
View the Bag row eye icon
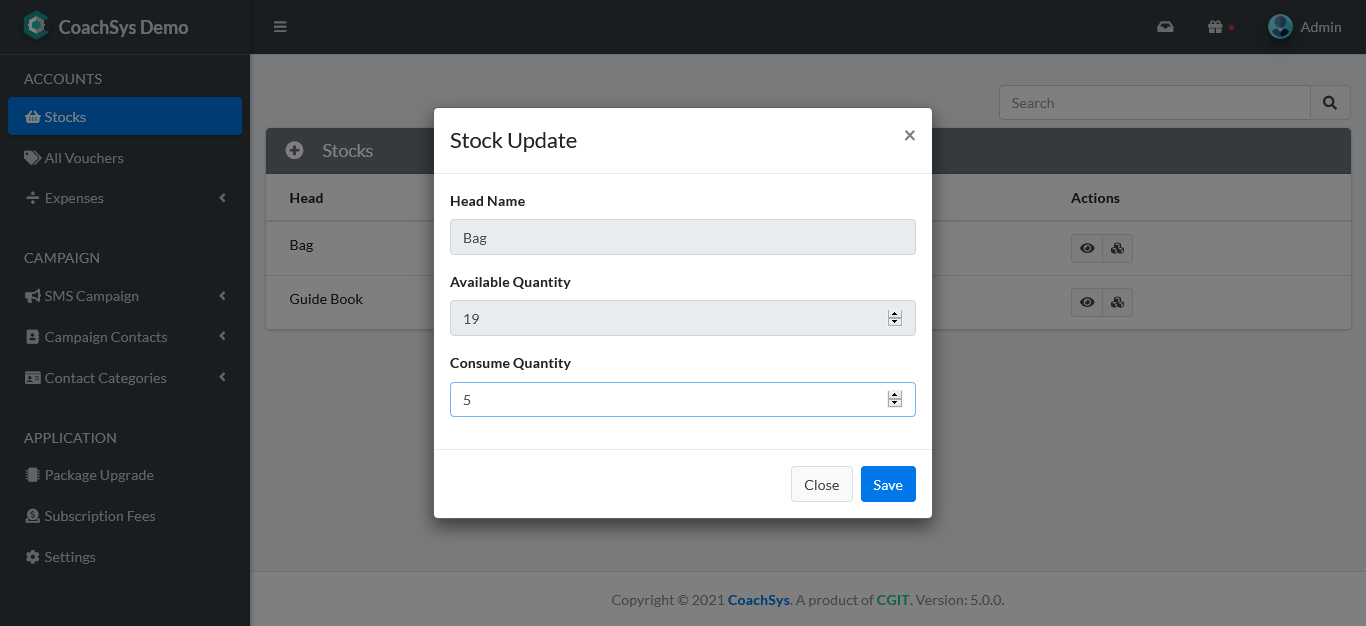click(x=1087, y=248)
